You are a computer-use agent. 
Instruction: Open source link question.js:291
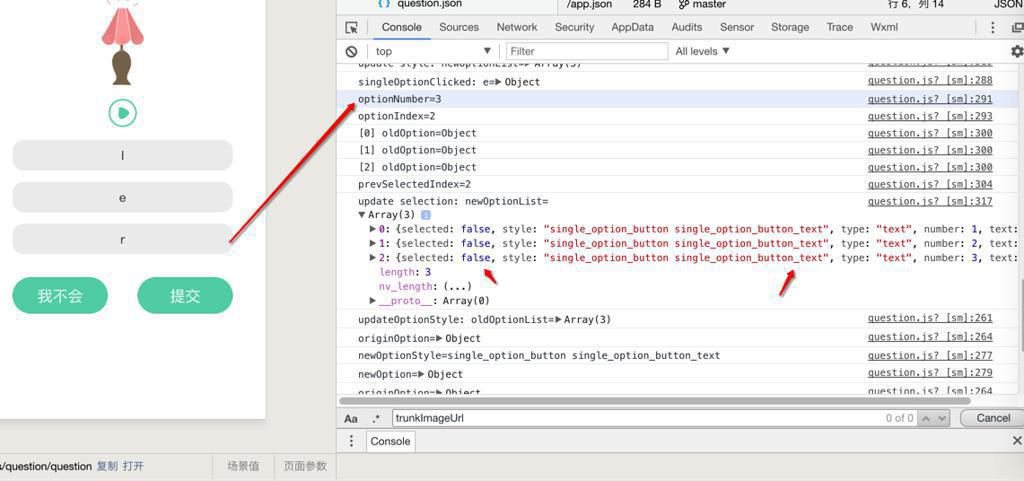tap(930, 99)
